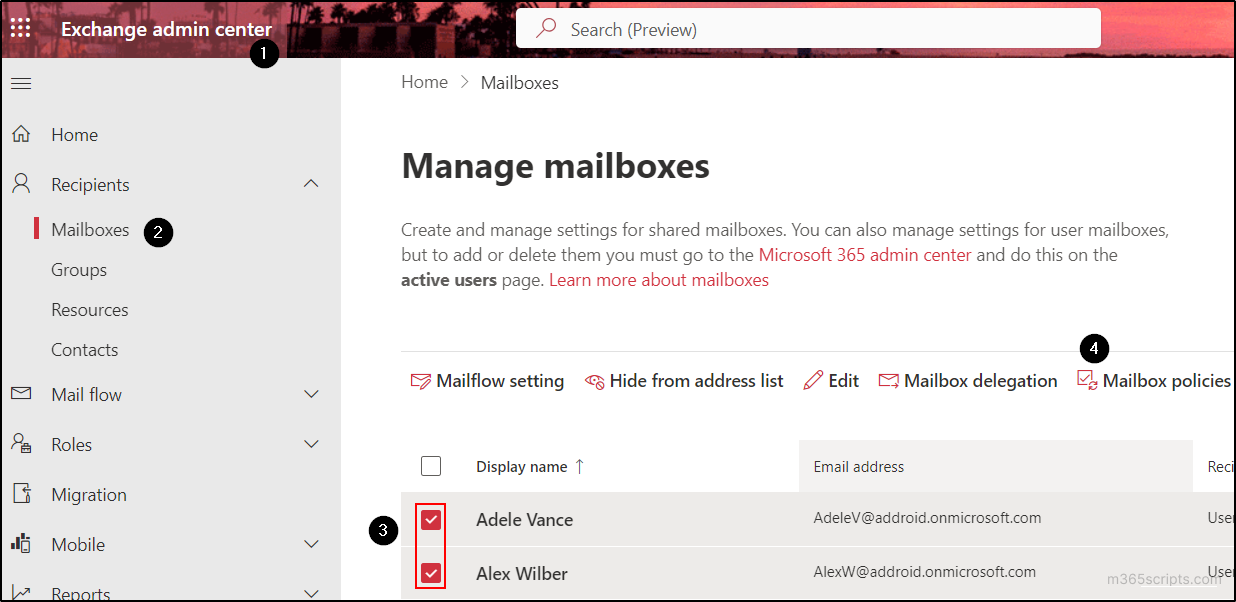Viewport: 1236px width, 602px height.
Task: Click the Edit pencil icon
Action: point(813,380)
